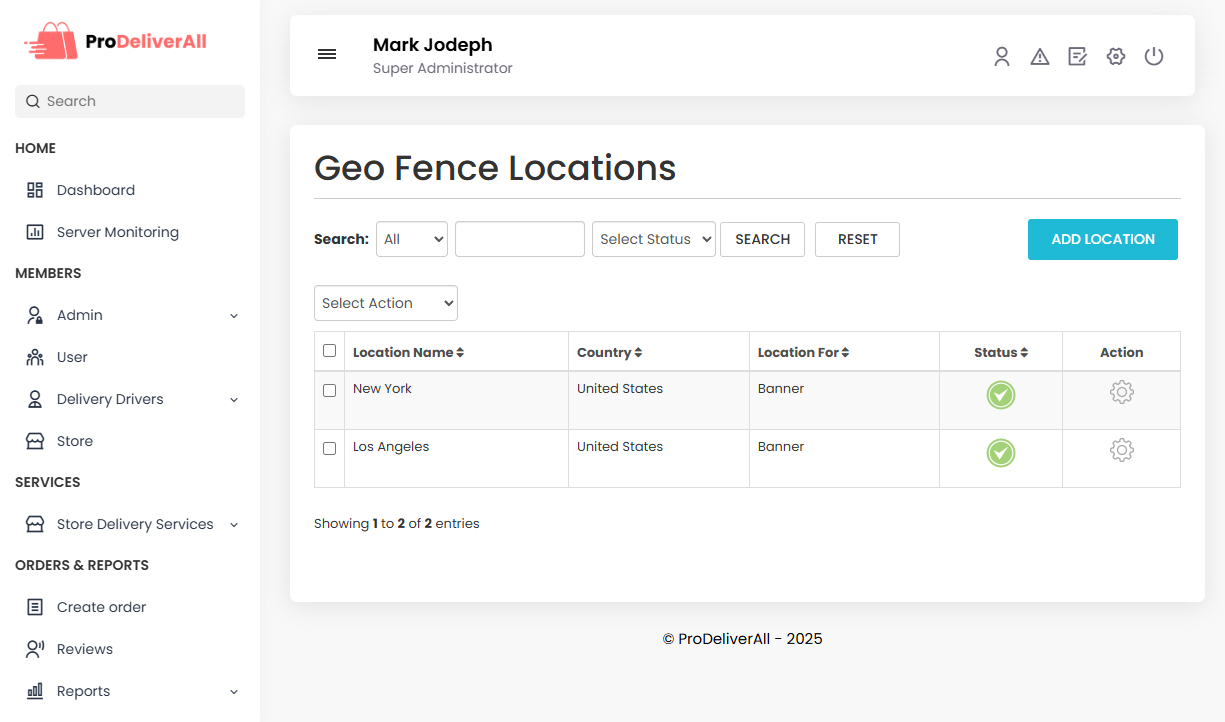Click the ProDeliverAll logo
Screen dimensions: 1225x722
[x=115, y=41]
